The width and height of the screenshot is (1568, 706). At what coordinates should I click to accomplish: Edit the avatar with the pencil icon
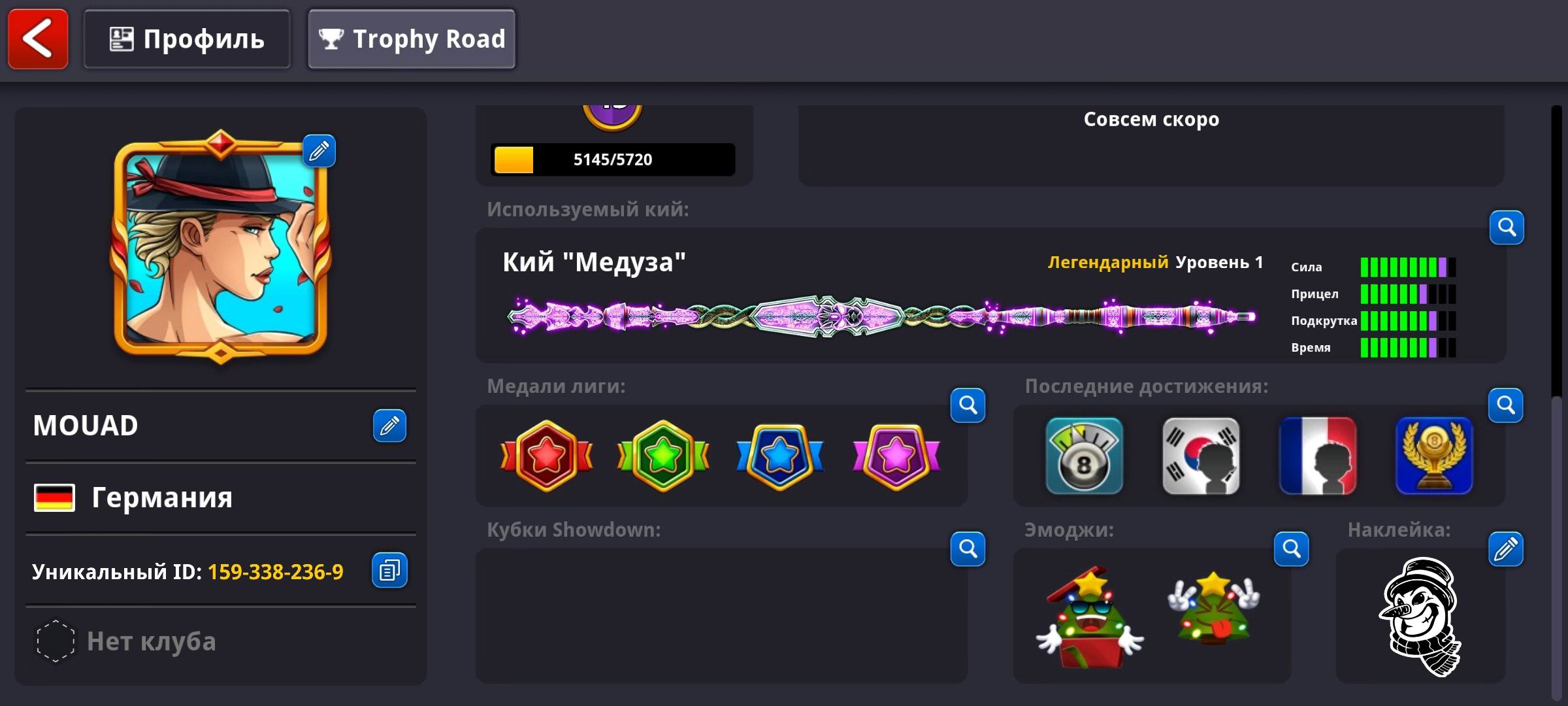click(x=319, y=152)
